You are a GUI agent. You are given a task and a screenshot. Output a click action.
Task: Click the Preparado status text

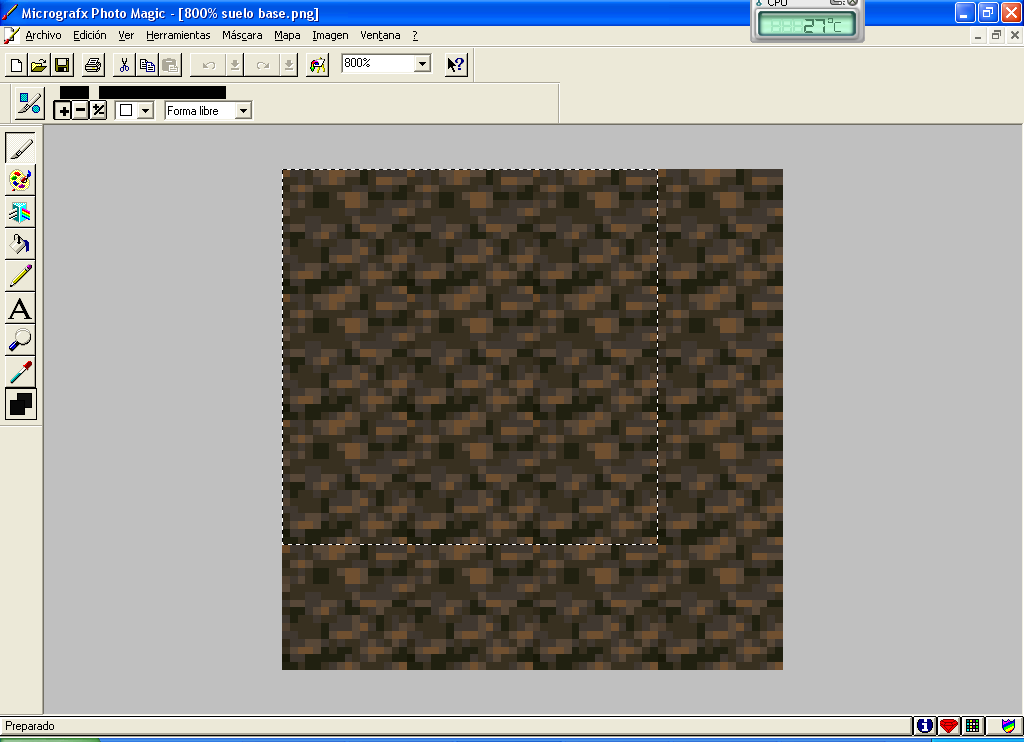(x=30, y=726)
